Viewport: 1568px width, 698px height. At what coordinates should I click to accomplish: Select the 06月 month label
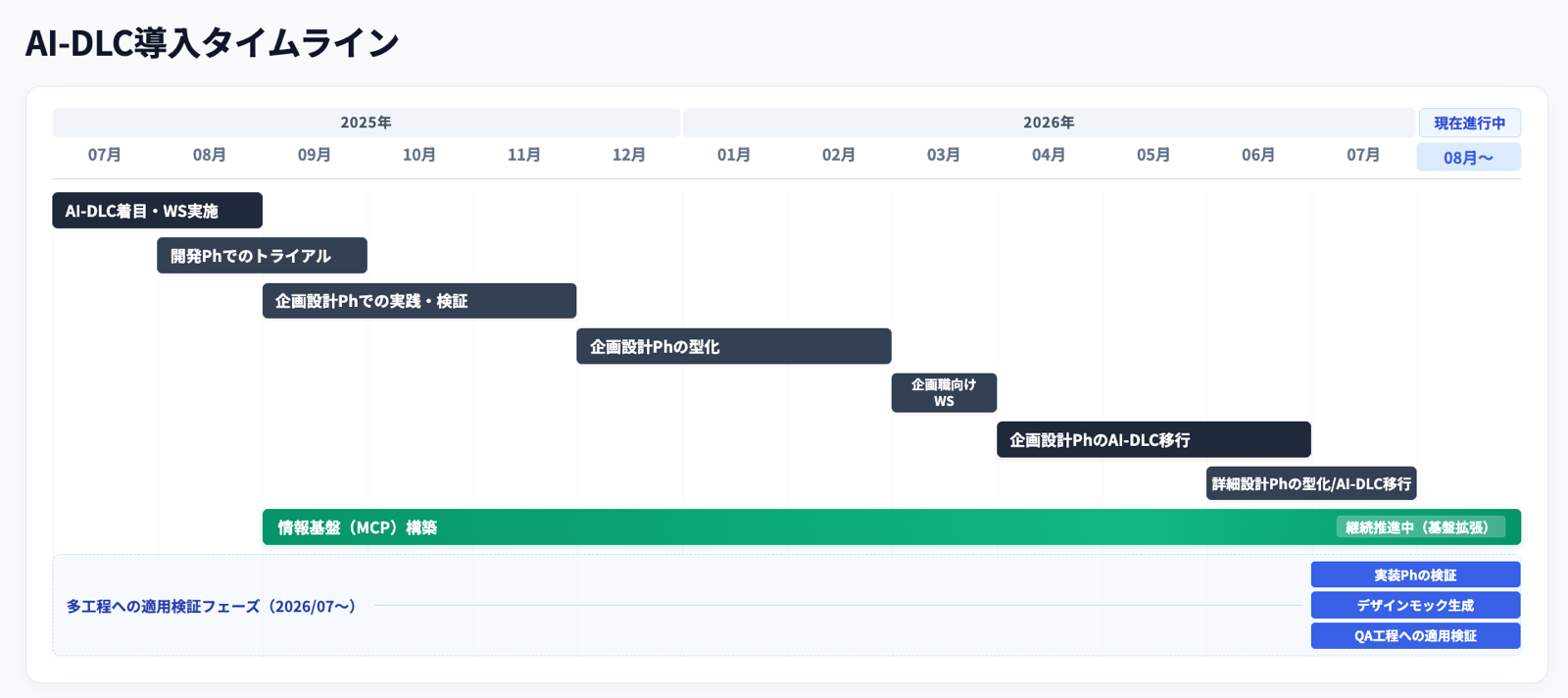[x=1257, y=155]
